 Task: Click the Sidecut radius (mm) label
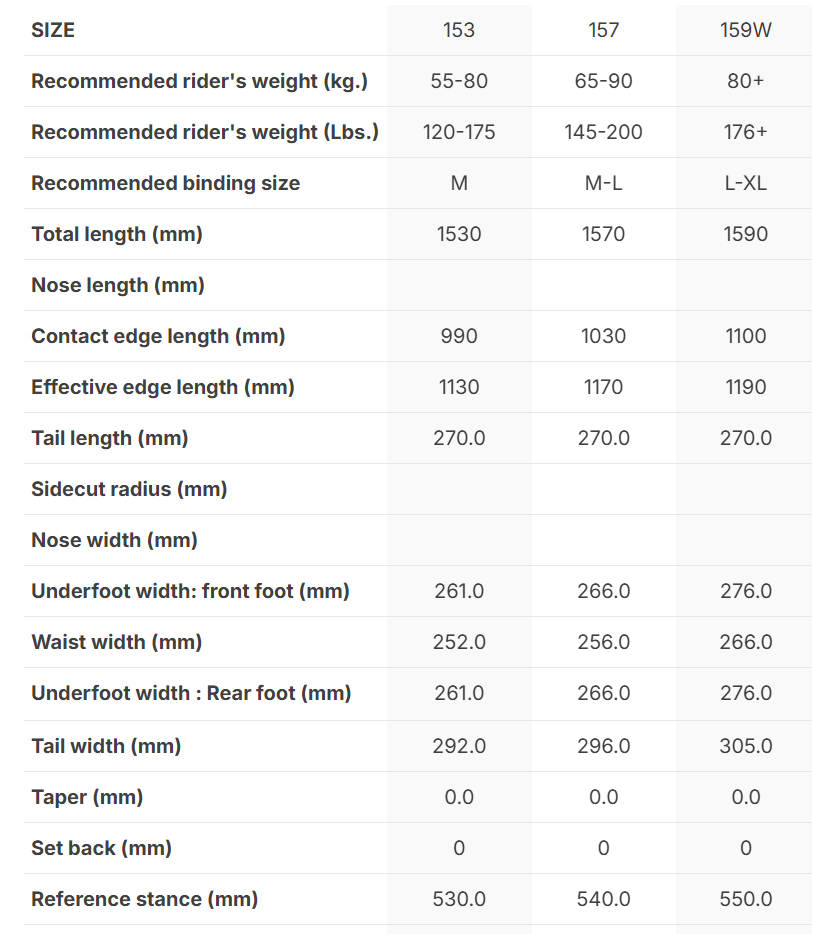pos(129,489)
